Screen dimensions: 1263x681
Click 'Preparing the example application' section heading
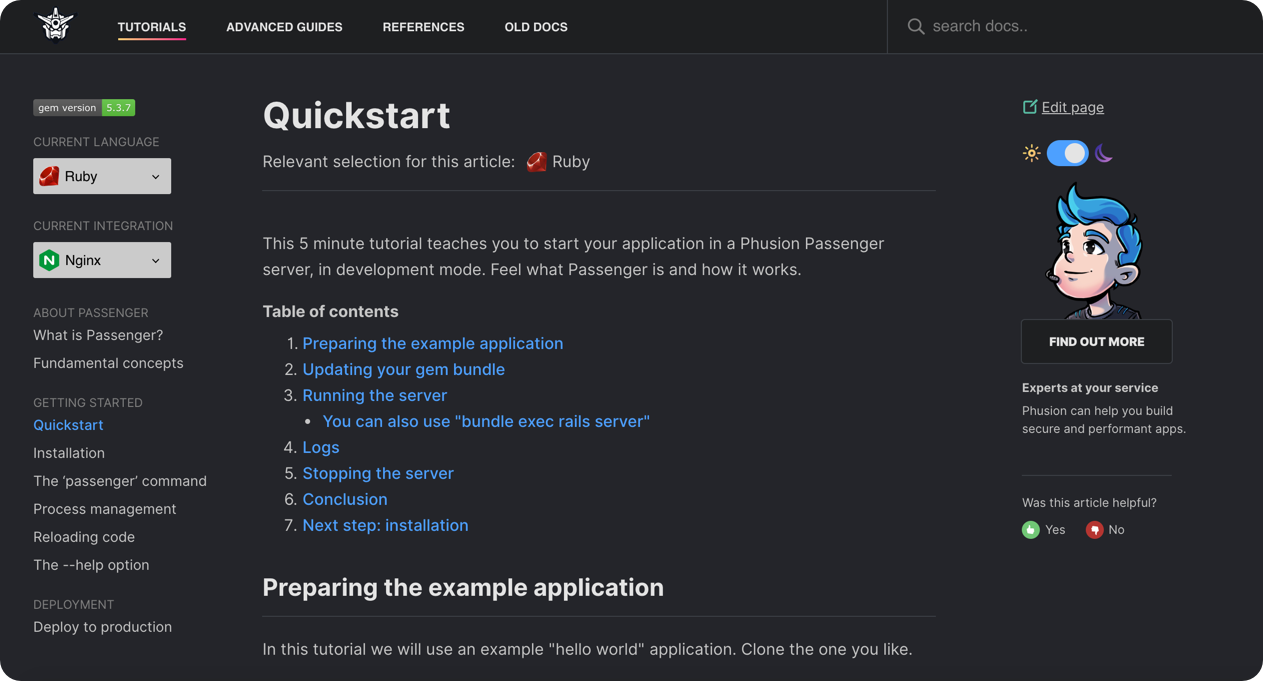tap(463, 587)
